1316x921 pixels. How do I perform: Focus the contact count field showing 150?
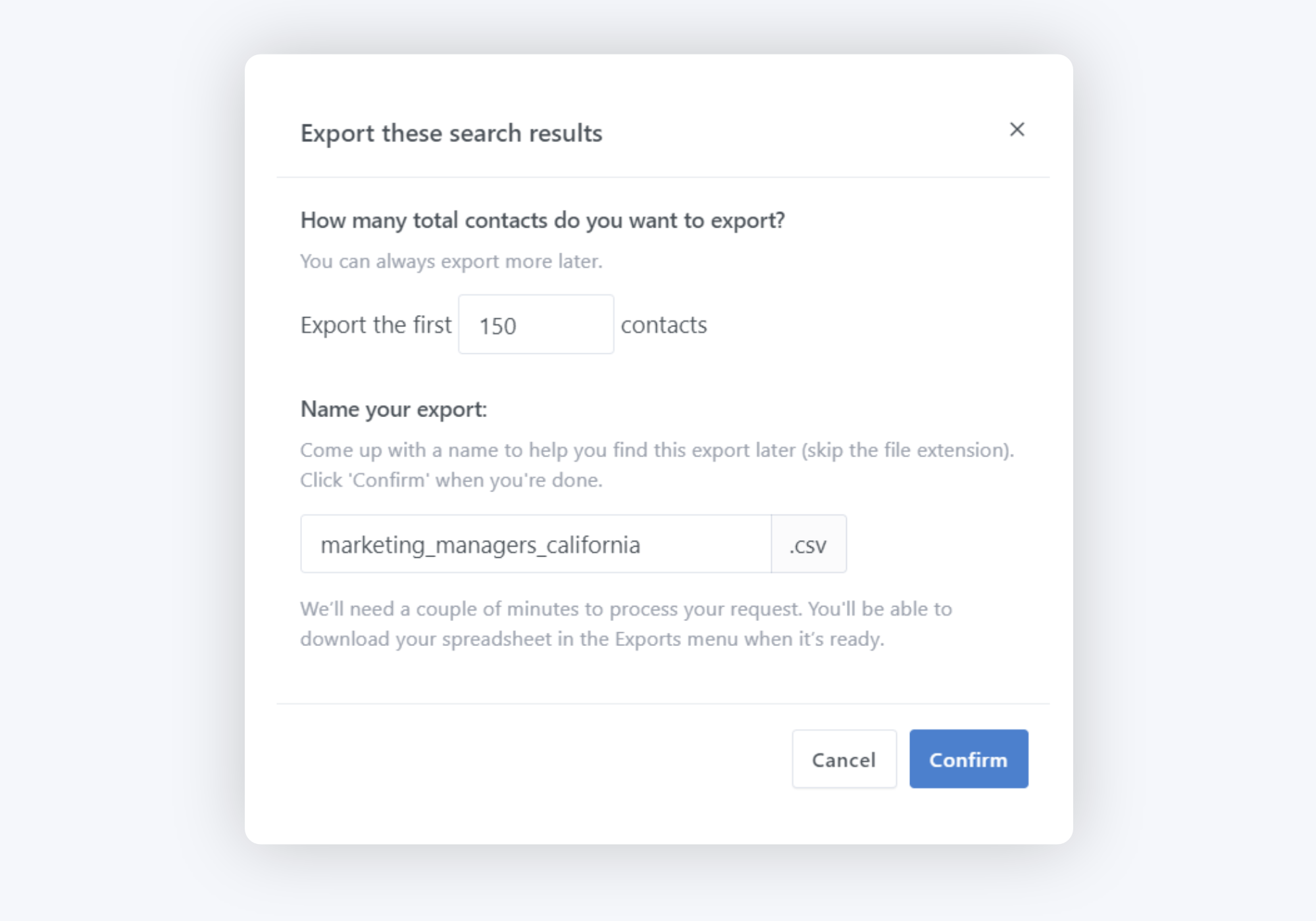[x=536, y=324]
